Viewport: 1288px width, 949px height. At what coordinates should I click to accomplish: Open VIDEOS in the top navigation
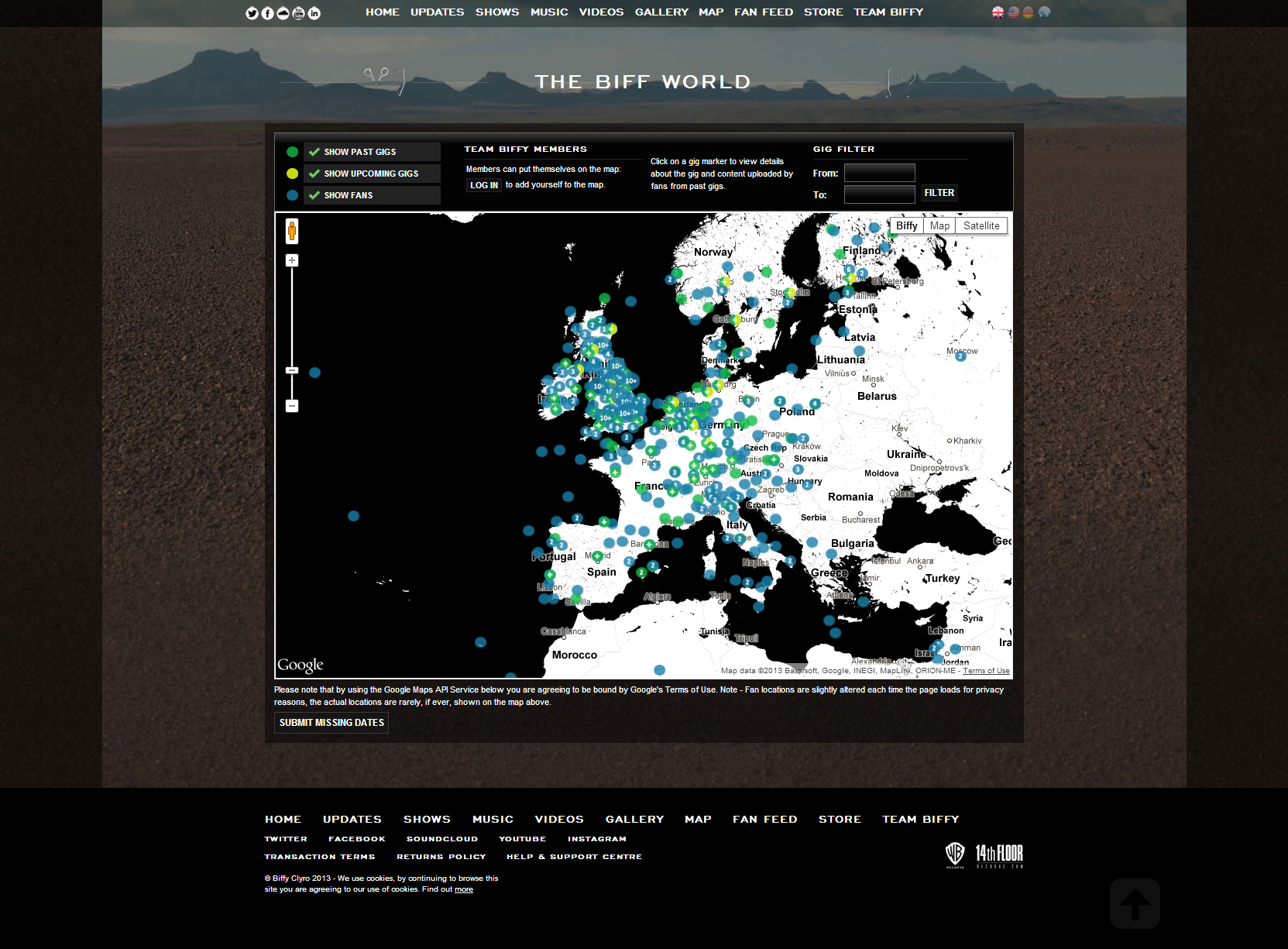601,12
